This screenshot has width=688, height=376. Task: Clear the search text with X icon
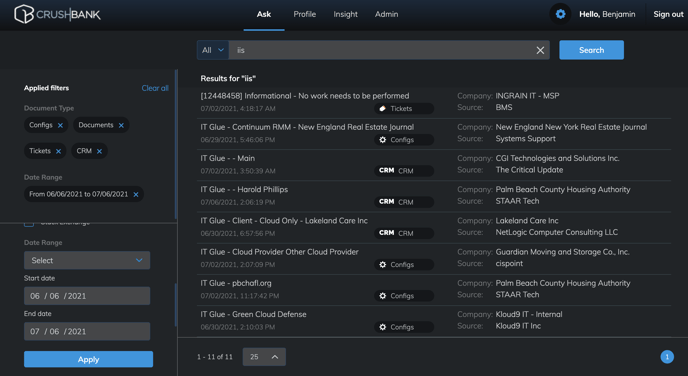click(x=540, y=50)
